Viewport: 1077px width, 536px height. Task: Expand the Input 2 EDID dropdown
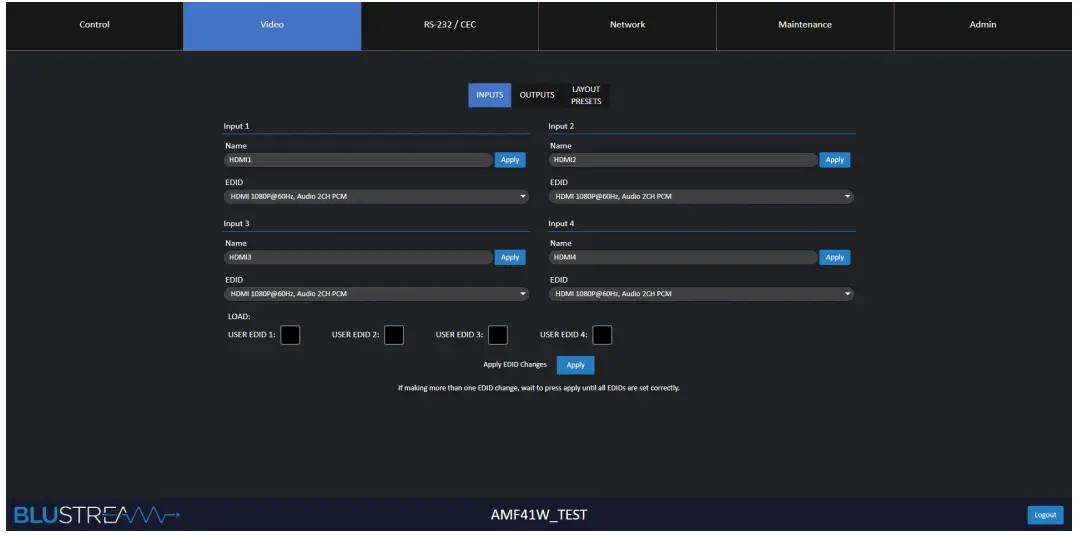click(701, 197)
